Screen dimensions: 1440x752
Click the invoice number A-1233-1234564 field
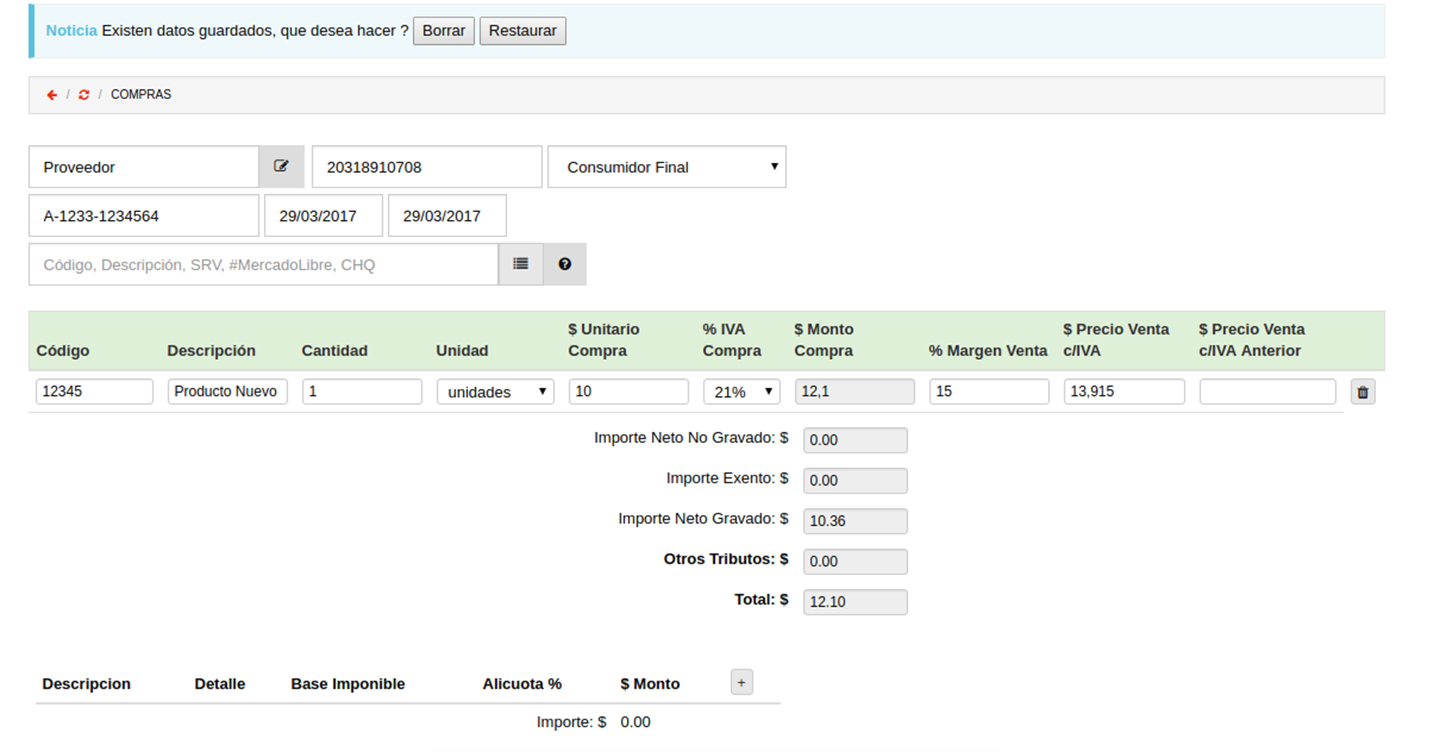[144, 215]
